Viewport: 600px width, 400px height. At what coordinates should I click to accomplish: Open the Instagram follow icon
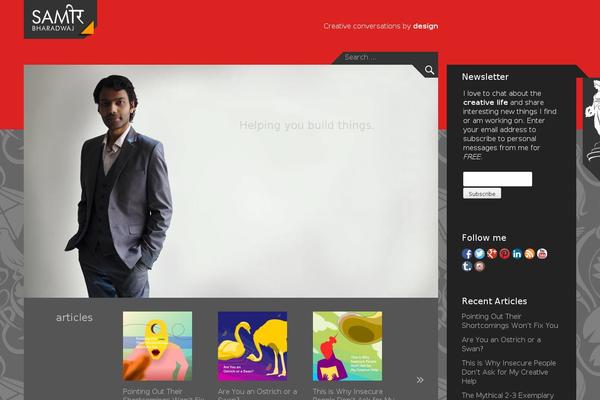pos(479,266)
